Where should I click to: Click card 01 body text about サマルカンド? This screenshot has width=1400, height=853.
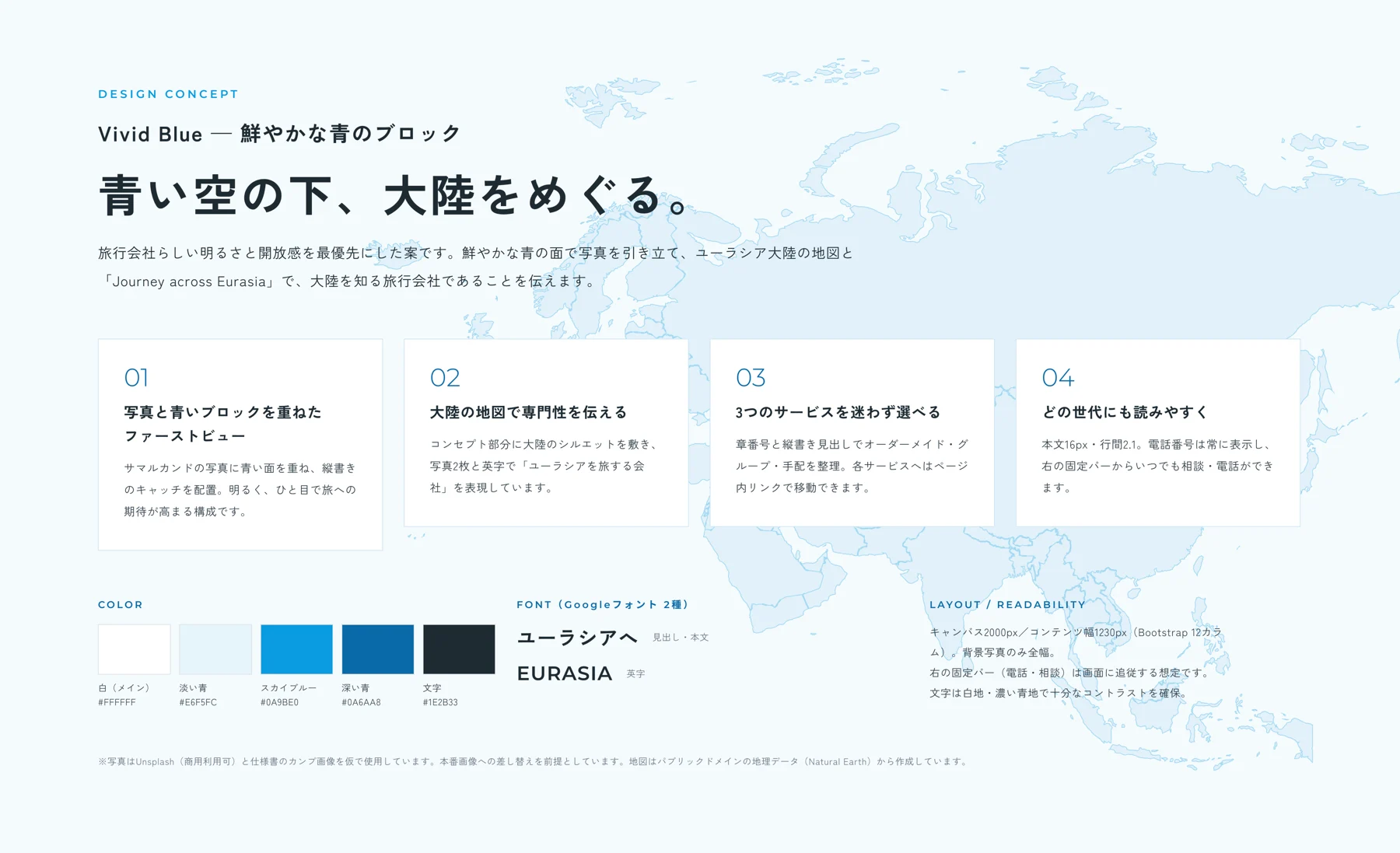[x=240, y=490]
